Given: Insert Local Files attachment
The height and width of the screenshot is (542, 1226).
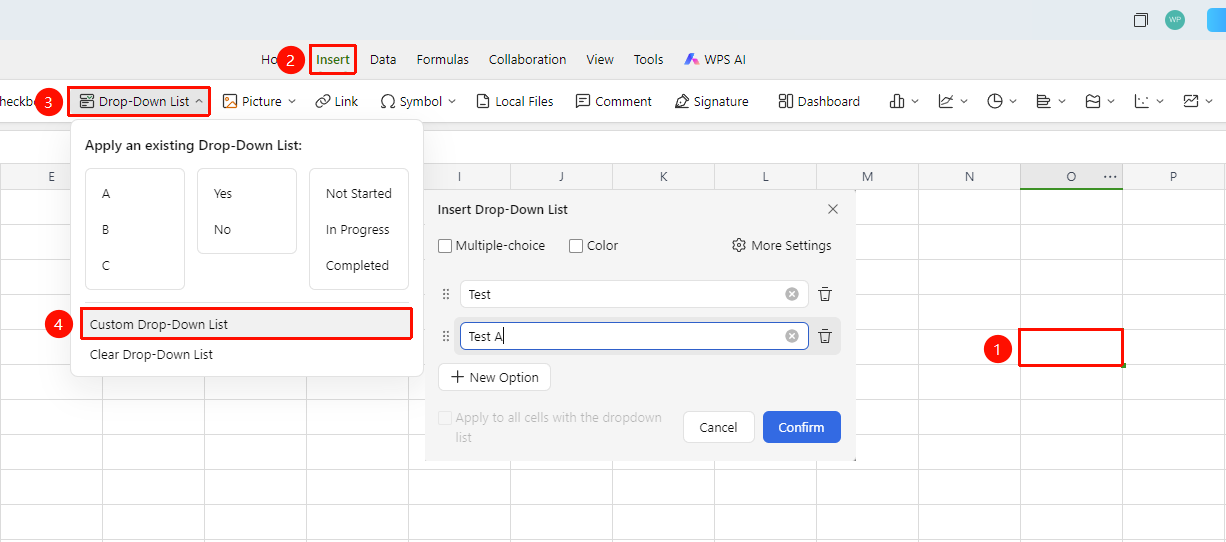Looking at the screenshot, I should pyautogui.click(x=515, y=101).
